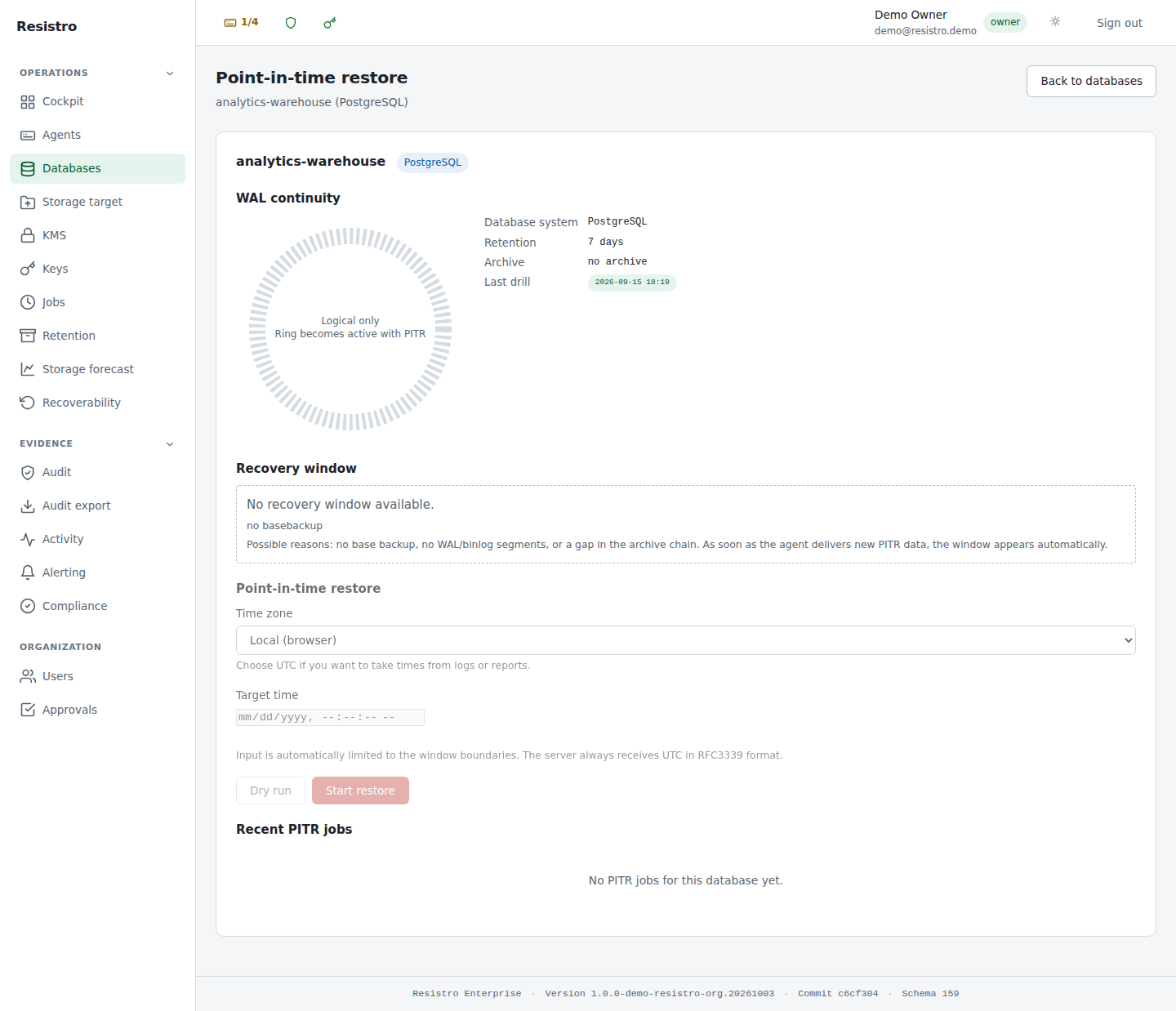
Task: Click the Last drill date badge
Action: (x=632, y=283)
